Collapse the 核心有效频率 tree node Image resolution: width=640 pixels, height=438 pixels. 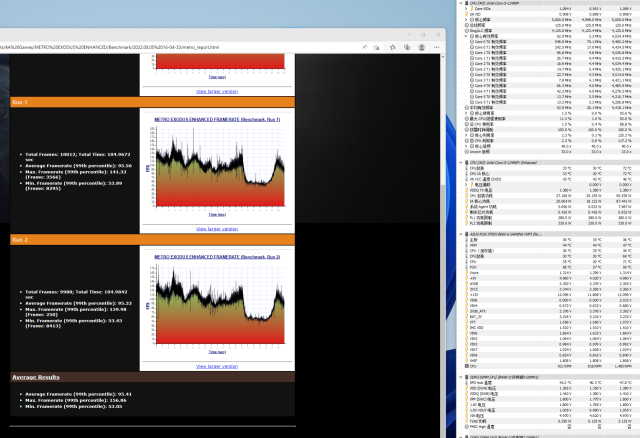pyautogui.click(x=467, y=36)
